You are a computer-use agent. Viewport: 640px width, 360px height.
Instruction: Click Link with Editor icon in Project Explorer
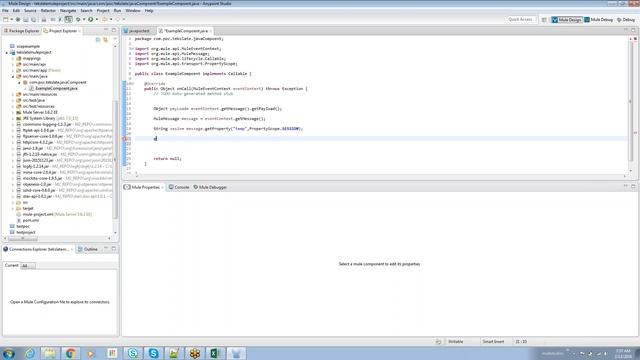pos(105,40)
